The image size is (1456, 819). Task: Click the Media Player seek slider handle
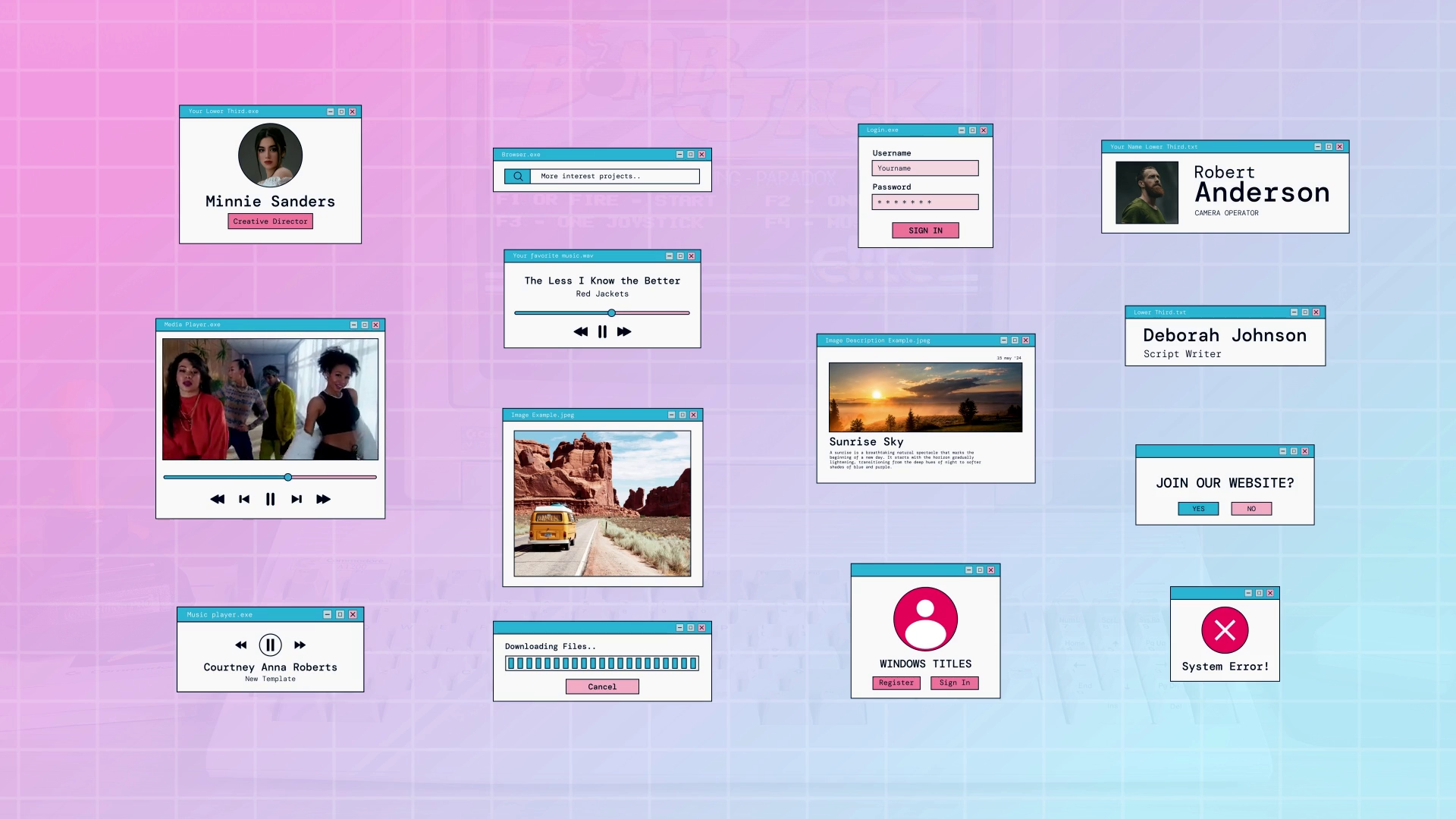(288, 477)
